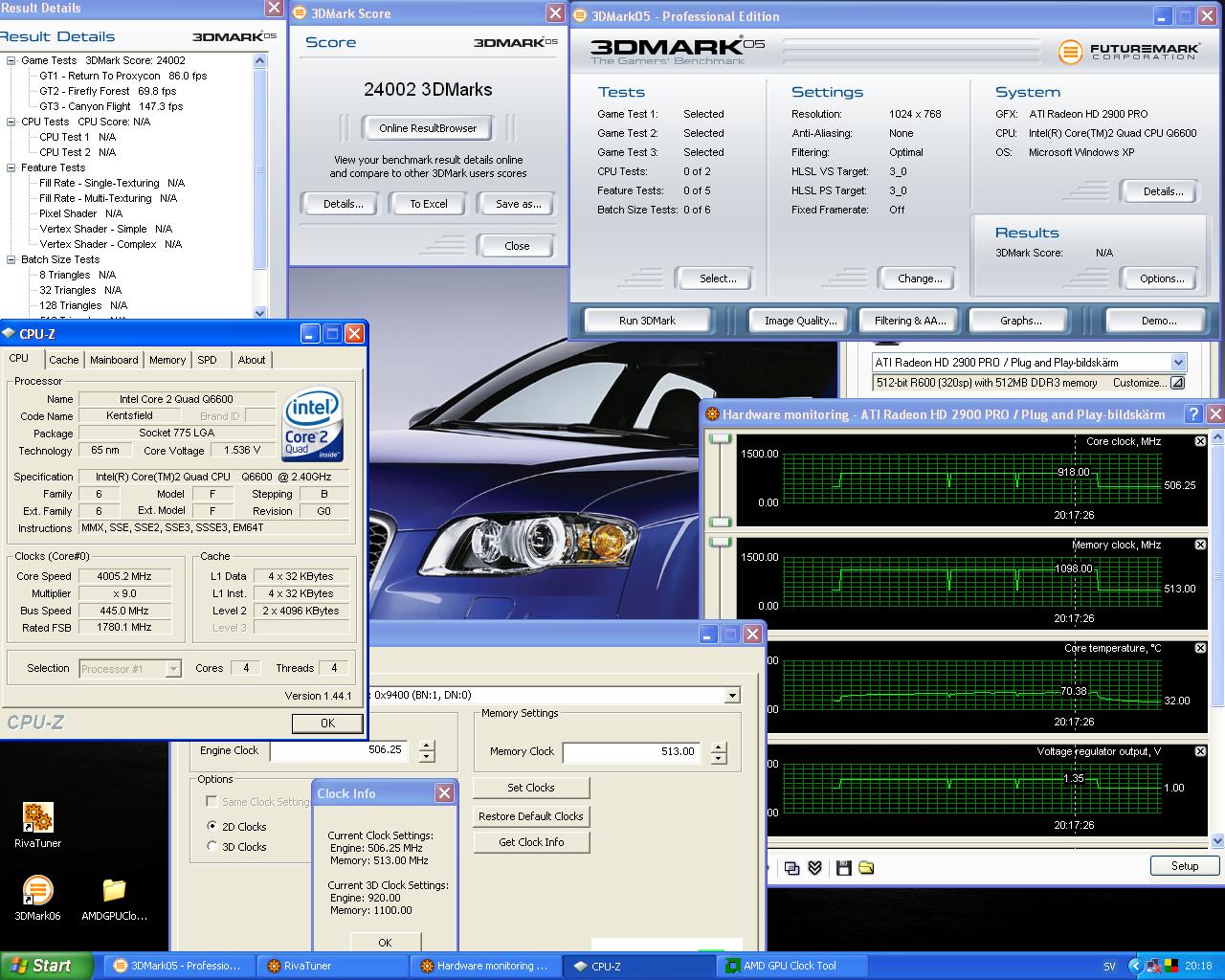The height and width of the screenshot is (980, 1225).
Task: Open the Windows Start menu
Action: click(x=47, y=967)
